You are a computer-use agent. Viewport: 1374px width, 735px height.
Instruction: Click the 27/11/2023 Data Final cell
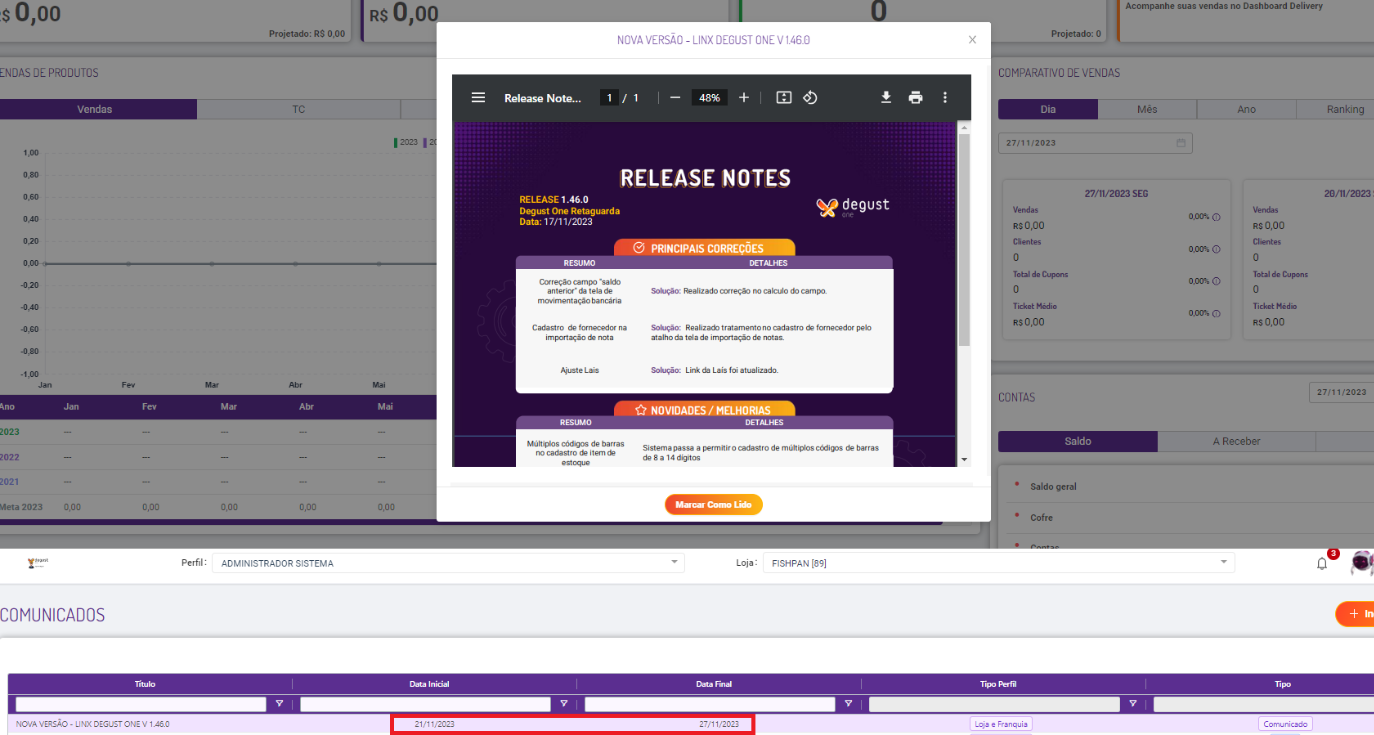719,724
